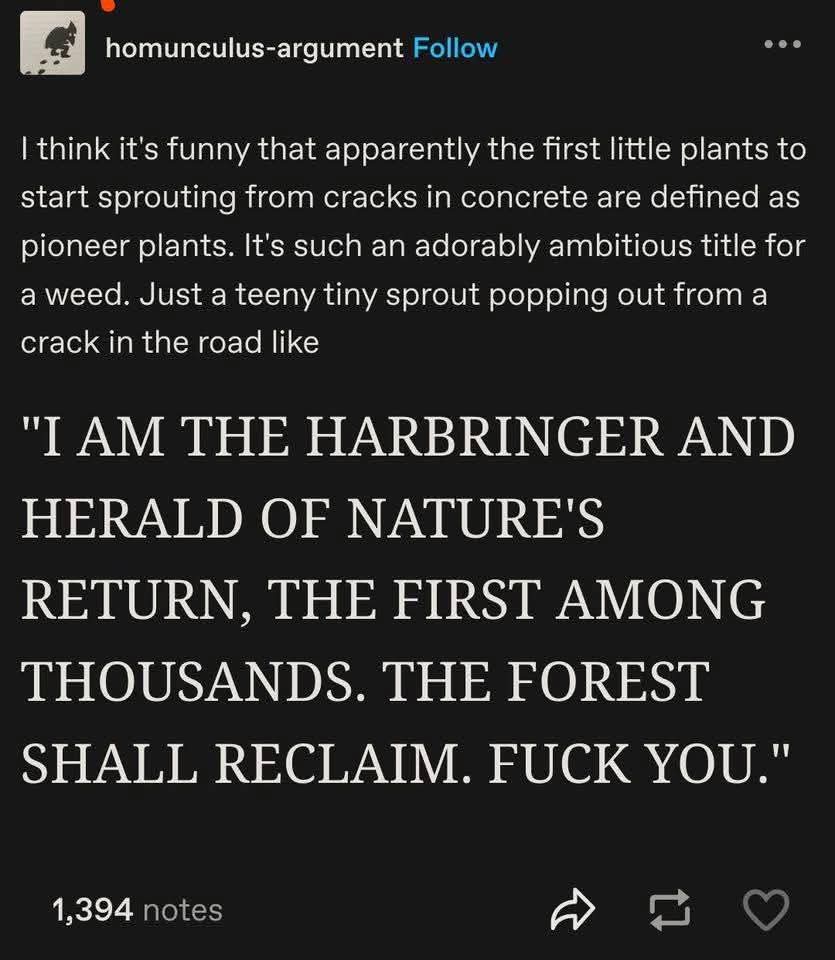Click the phrase "pioneer plants" in the post
Viewport: 835px width, 960px height.
pyautogui.click(x=110, y=246)
